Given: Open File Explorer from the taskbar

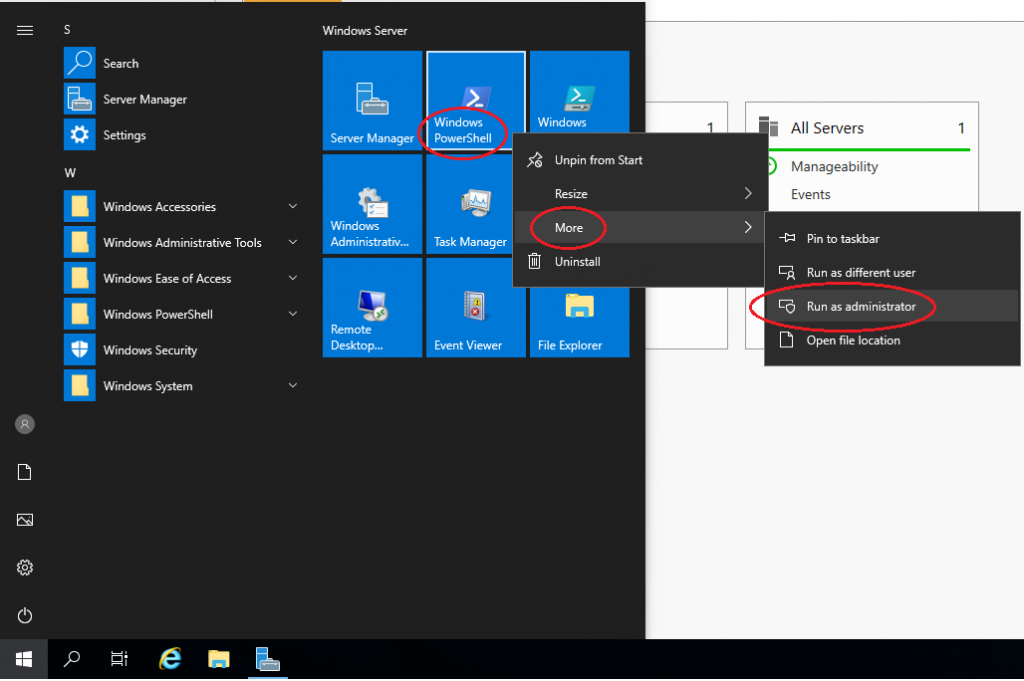Looking at the screenshot, I should point(219,659).
